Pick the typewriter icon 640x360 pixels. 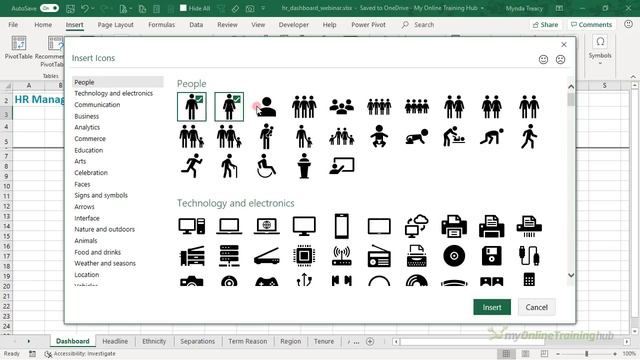coord(416,256)
